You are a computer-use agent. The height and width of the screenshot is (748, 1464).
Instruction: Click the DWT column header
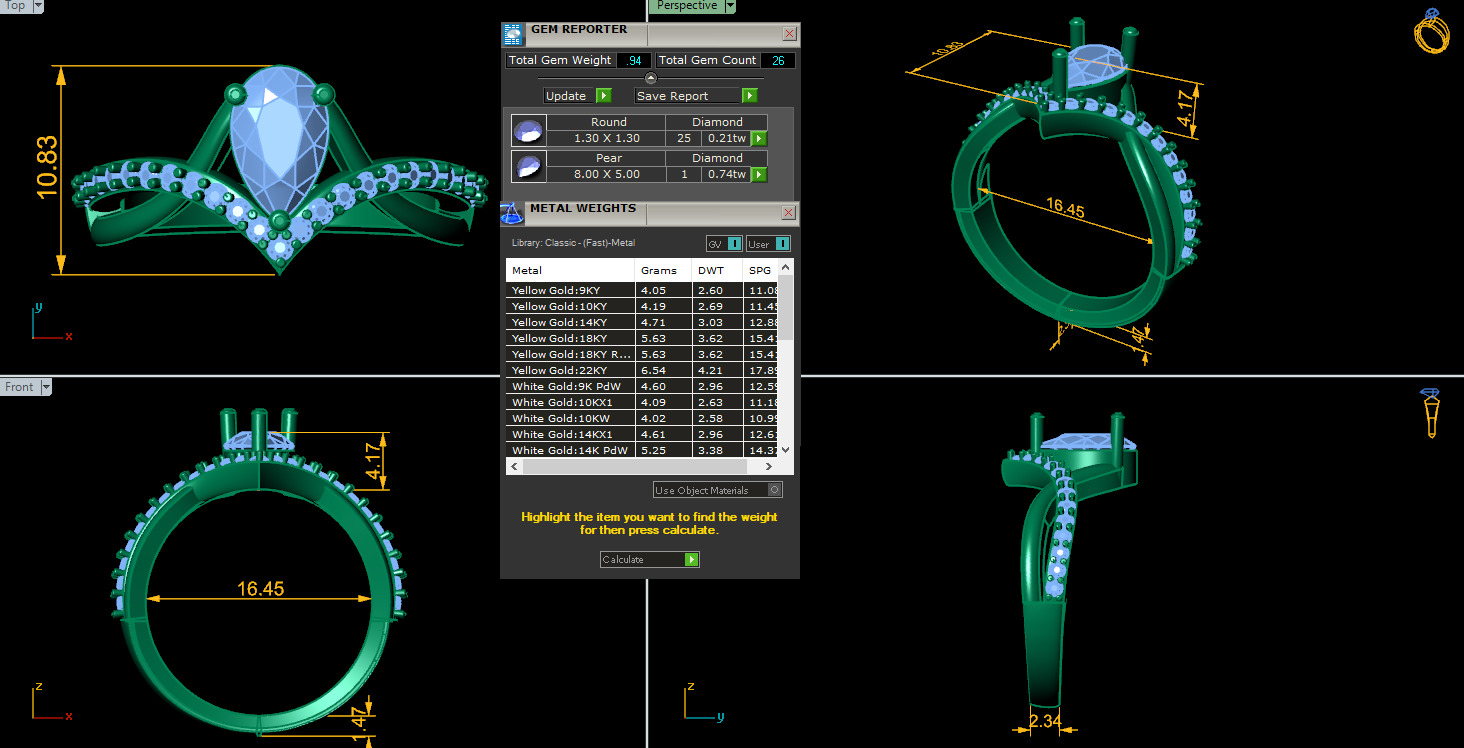[x=717, y=270]
